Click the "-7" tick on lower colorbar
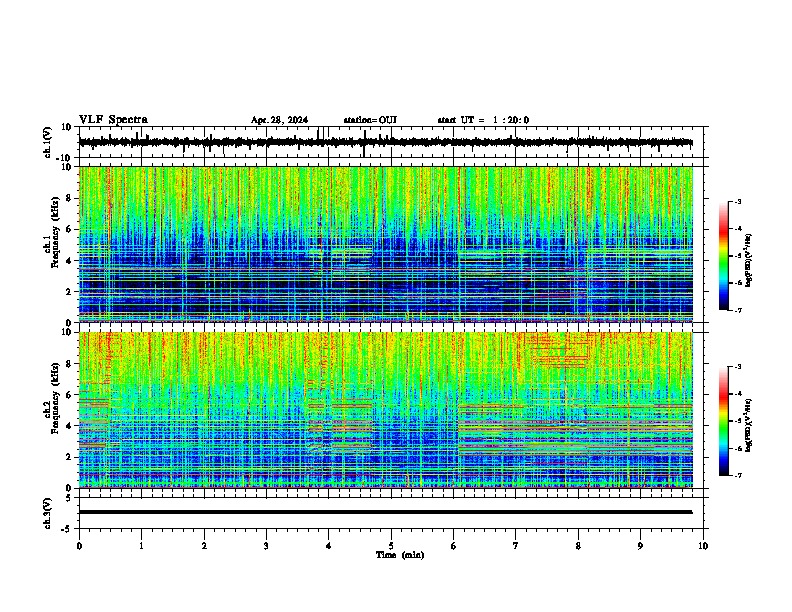Image resolution: width=792 pixels, height=612 pixels. click(737, 475)
